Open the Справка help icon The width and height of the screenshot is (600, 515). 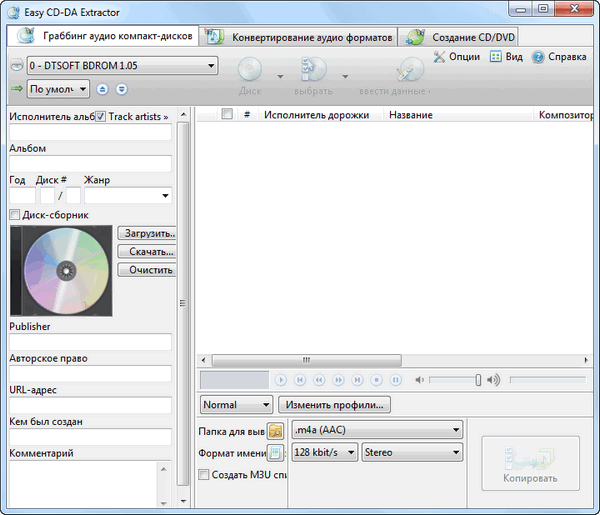pyautogui.click(x=538, y=57)
